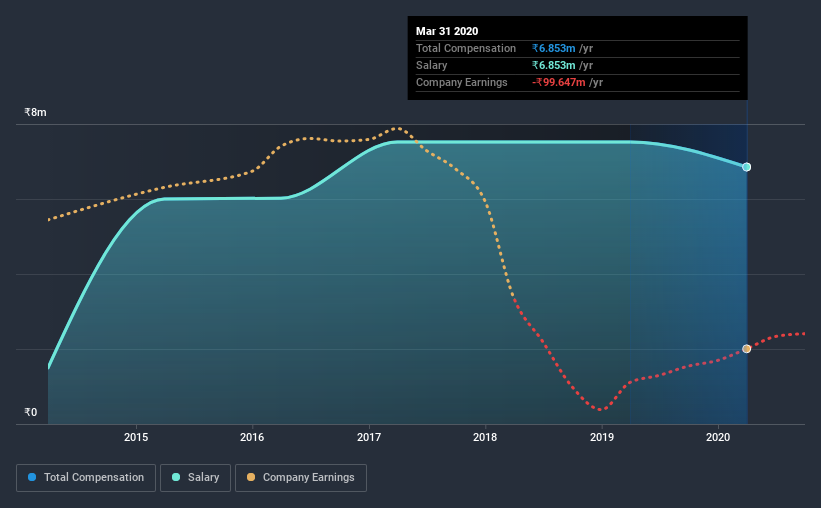Toggle the Total Compensation legend button

coord(86,478)
